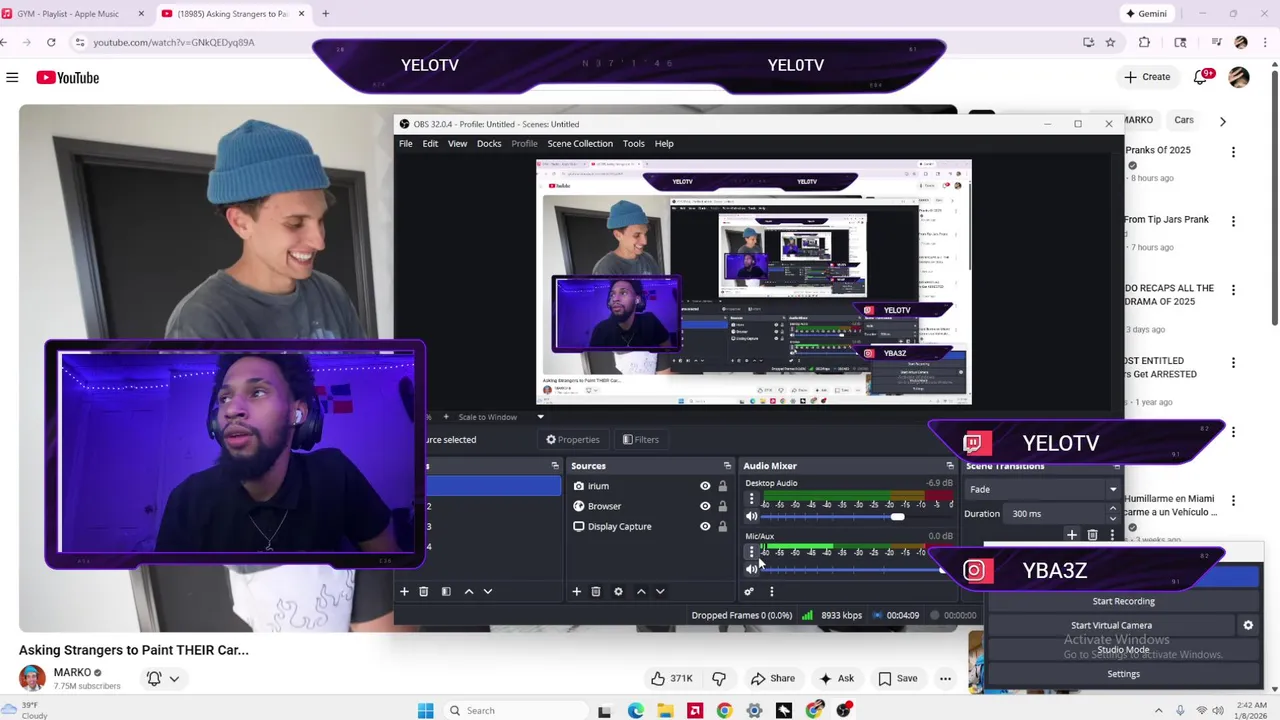This screenshot has width=1280, height=720.
Task: Open the source Filters button
Action: (640, 439)
